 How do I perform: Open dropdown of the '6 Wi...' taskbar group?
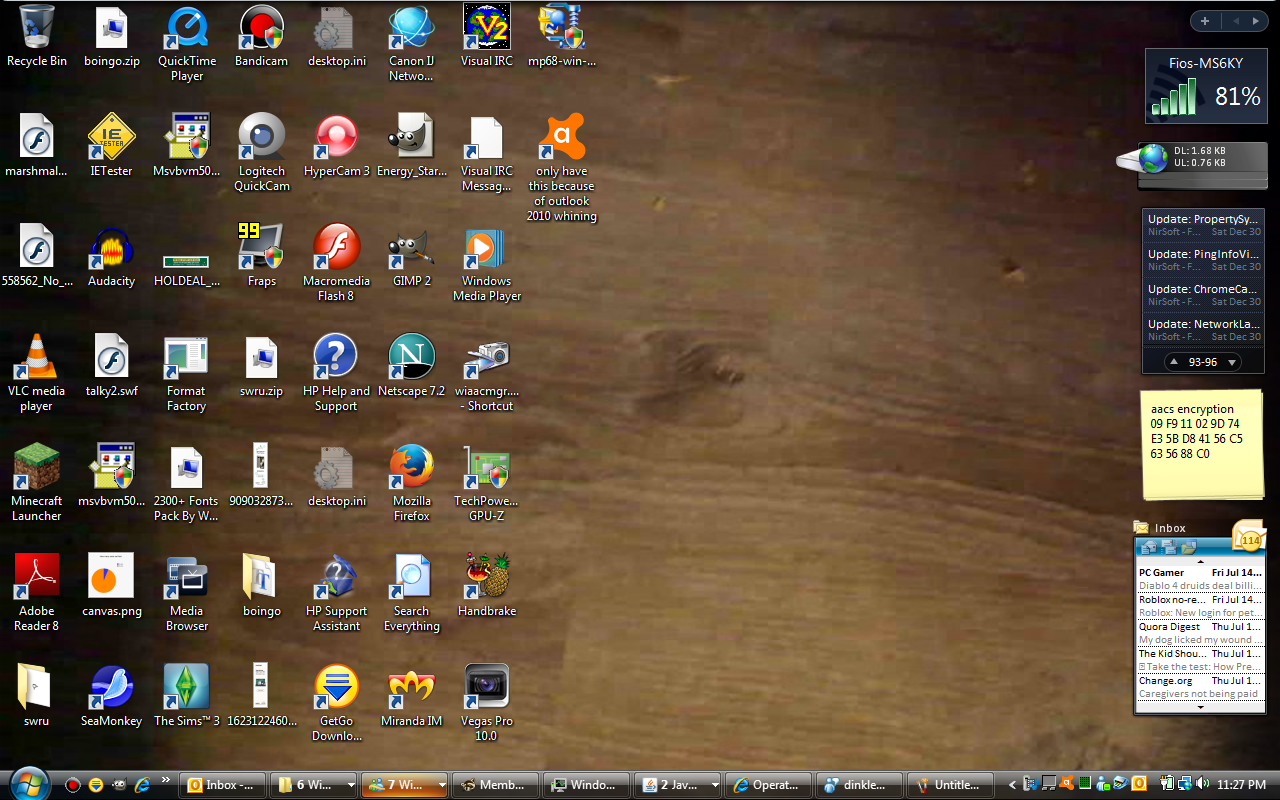(350, 785)
